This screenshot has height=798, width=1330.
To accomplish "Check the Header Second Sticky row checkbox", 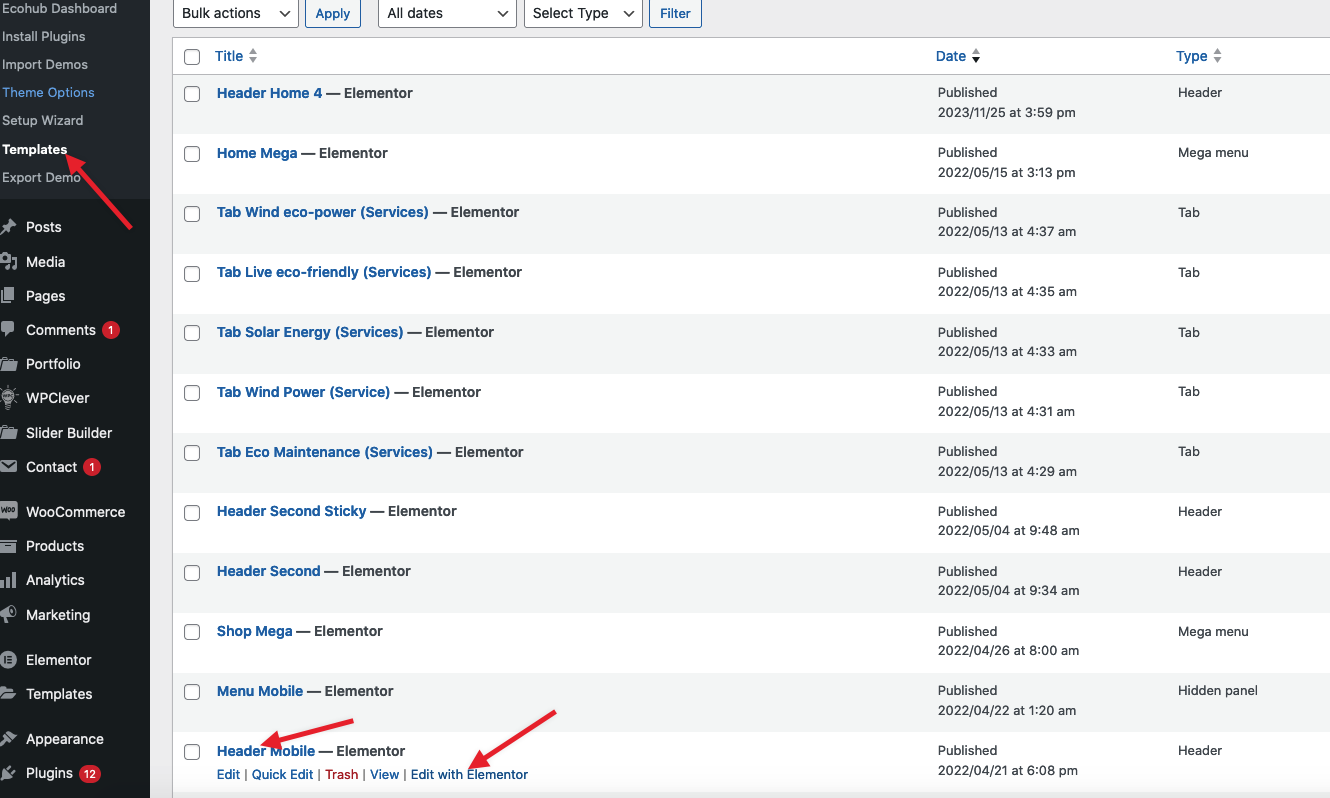I will point(192,512).
